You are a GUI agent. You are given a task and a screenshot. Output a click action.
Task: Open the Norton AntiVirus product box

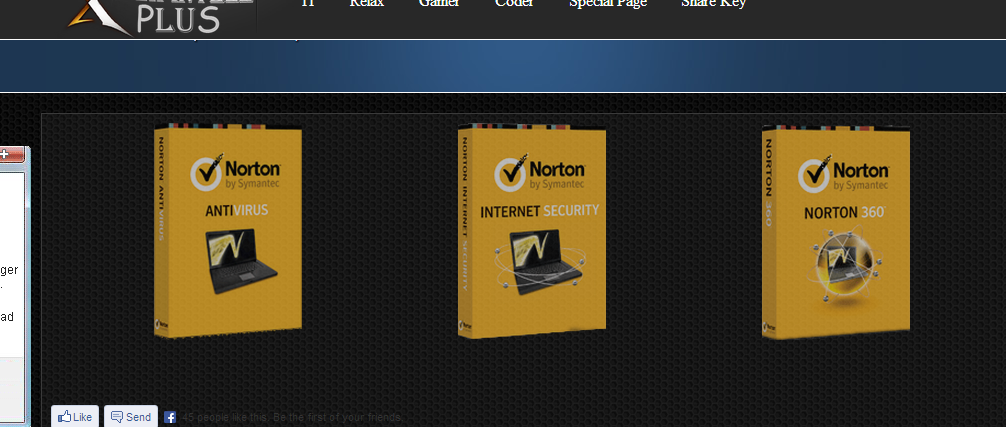point(228,230)
